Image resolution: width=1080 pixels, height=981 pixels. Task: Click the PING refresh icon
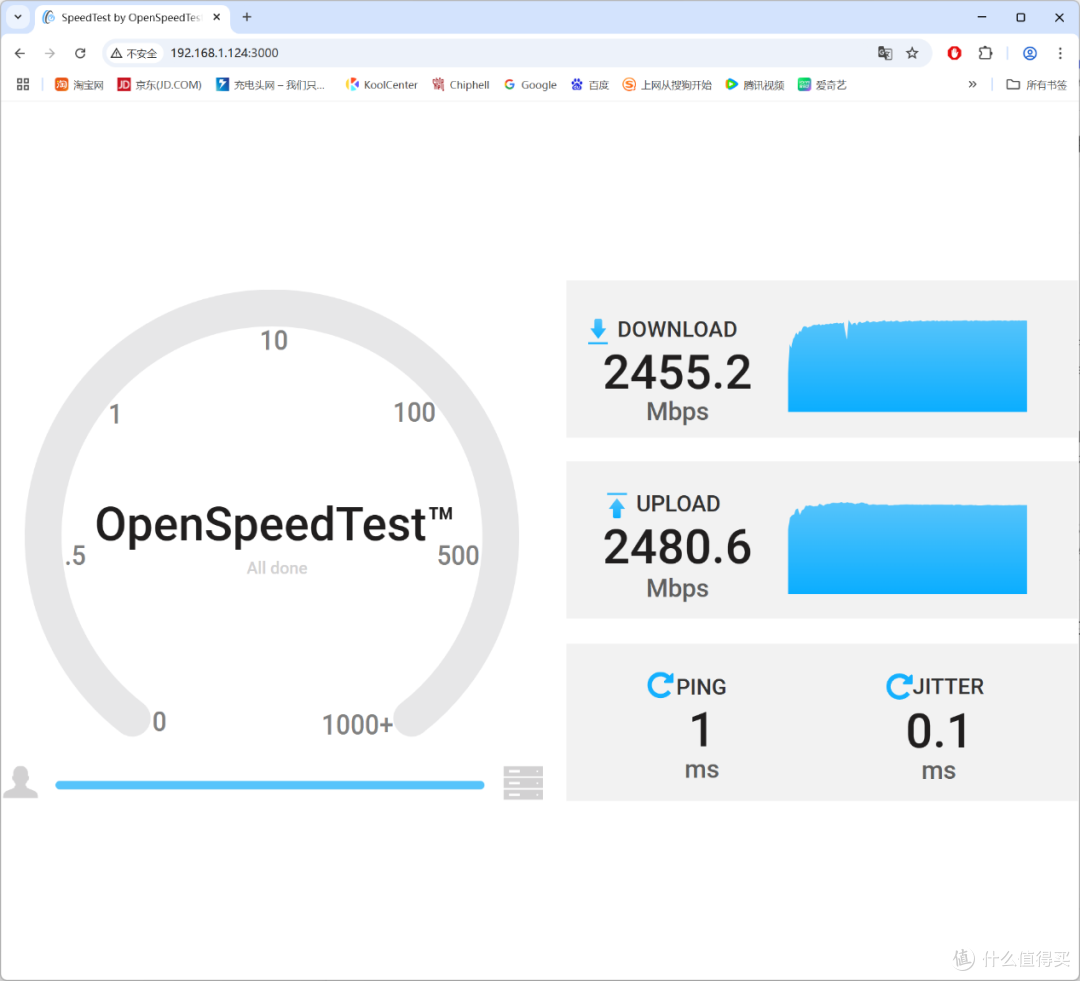click(660, 685)
